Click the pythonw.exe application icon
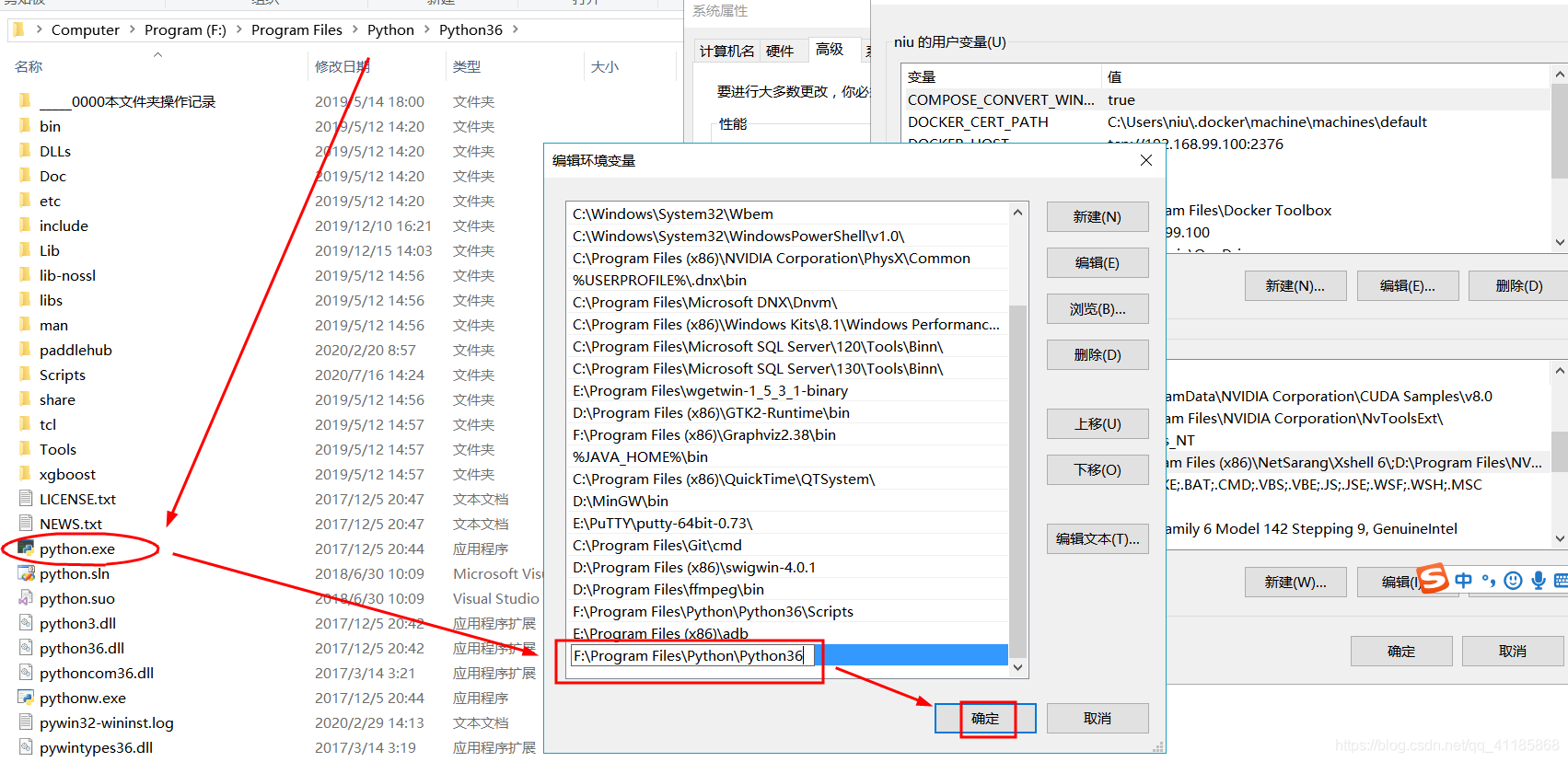Screen dimensions: 1568x762 pos(26,697)
